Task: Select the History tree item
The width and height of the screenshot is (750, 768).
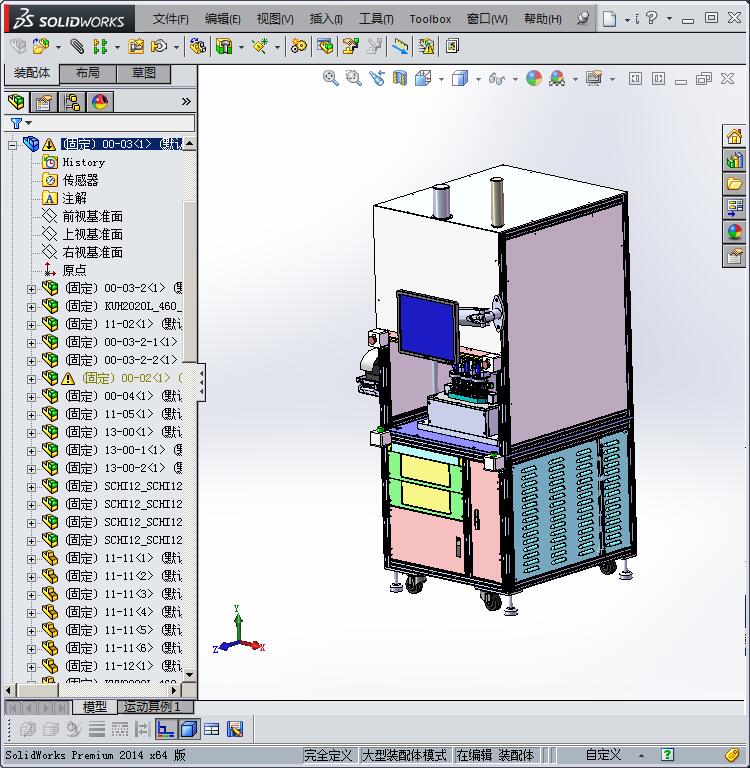Action: tap(83, 162)
